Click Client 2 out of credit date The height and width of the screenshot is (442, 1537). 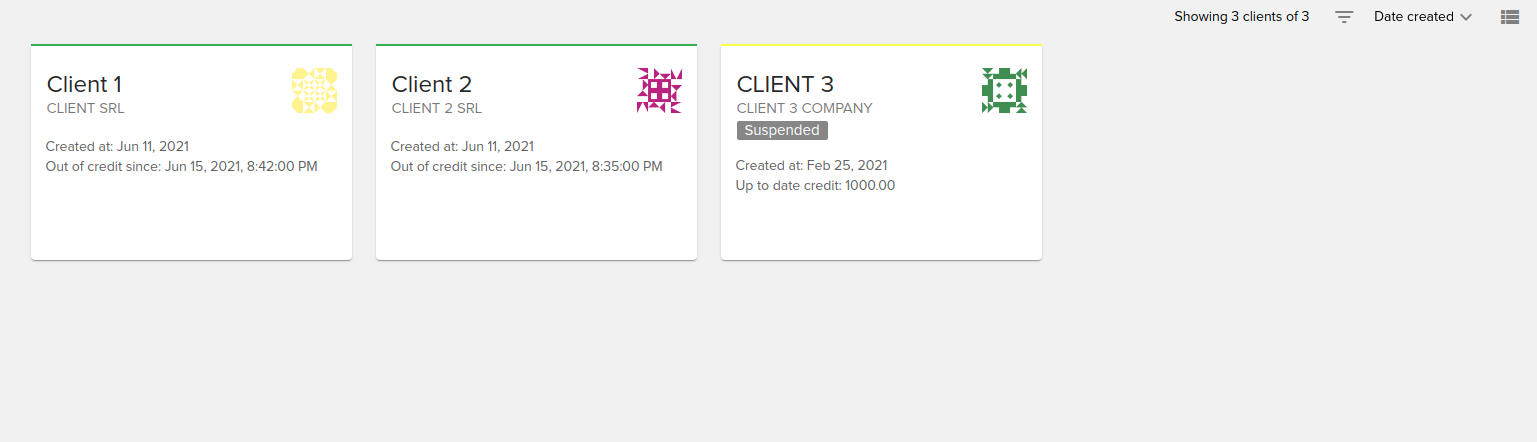point(526,166)
